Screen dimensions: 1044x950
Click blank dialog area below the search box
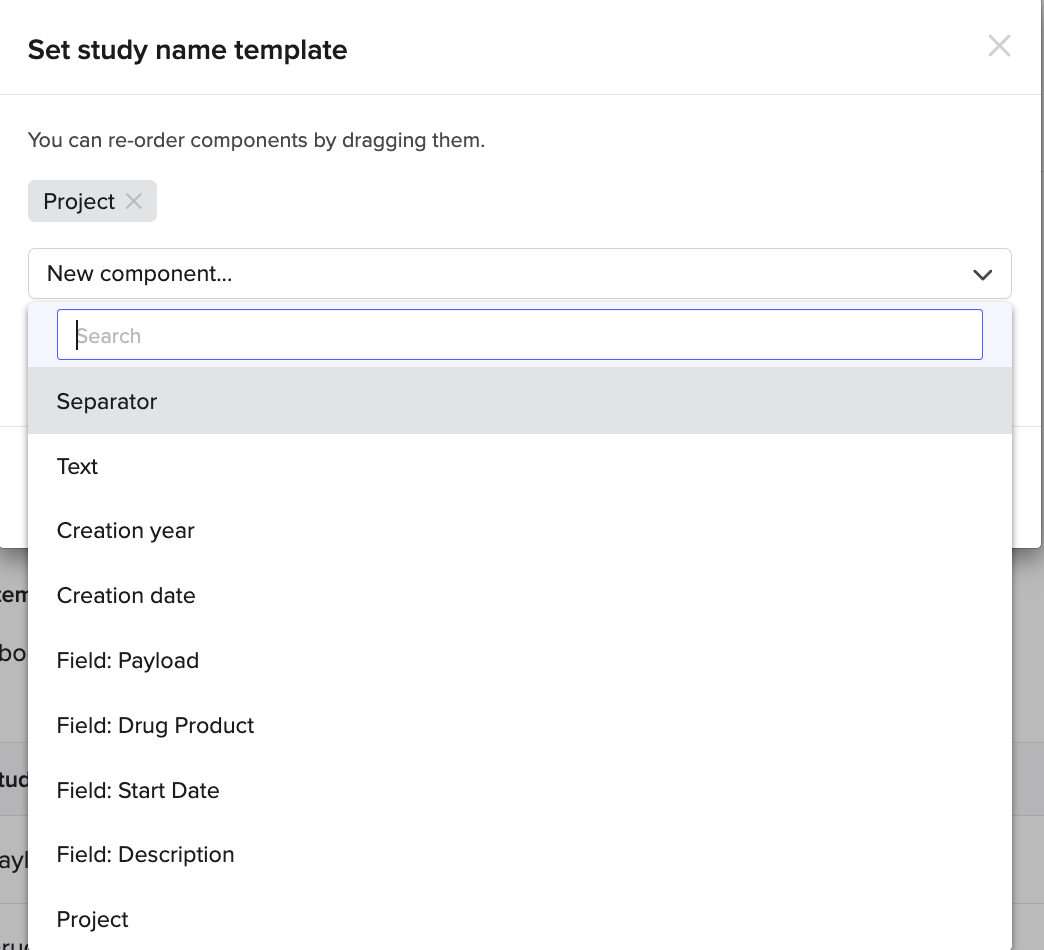click(x=1027, y=480)
